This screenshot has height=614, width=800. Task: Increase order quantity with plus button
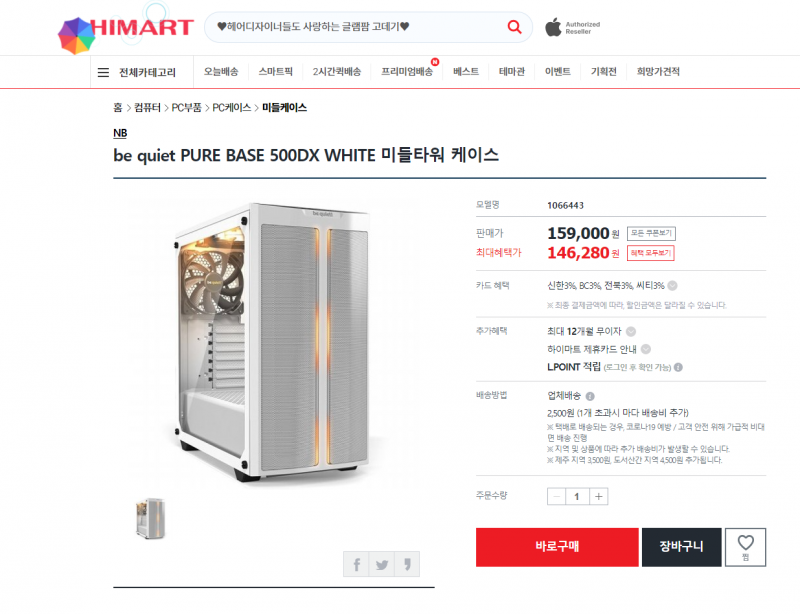pos(598,496)
